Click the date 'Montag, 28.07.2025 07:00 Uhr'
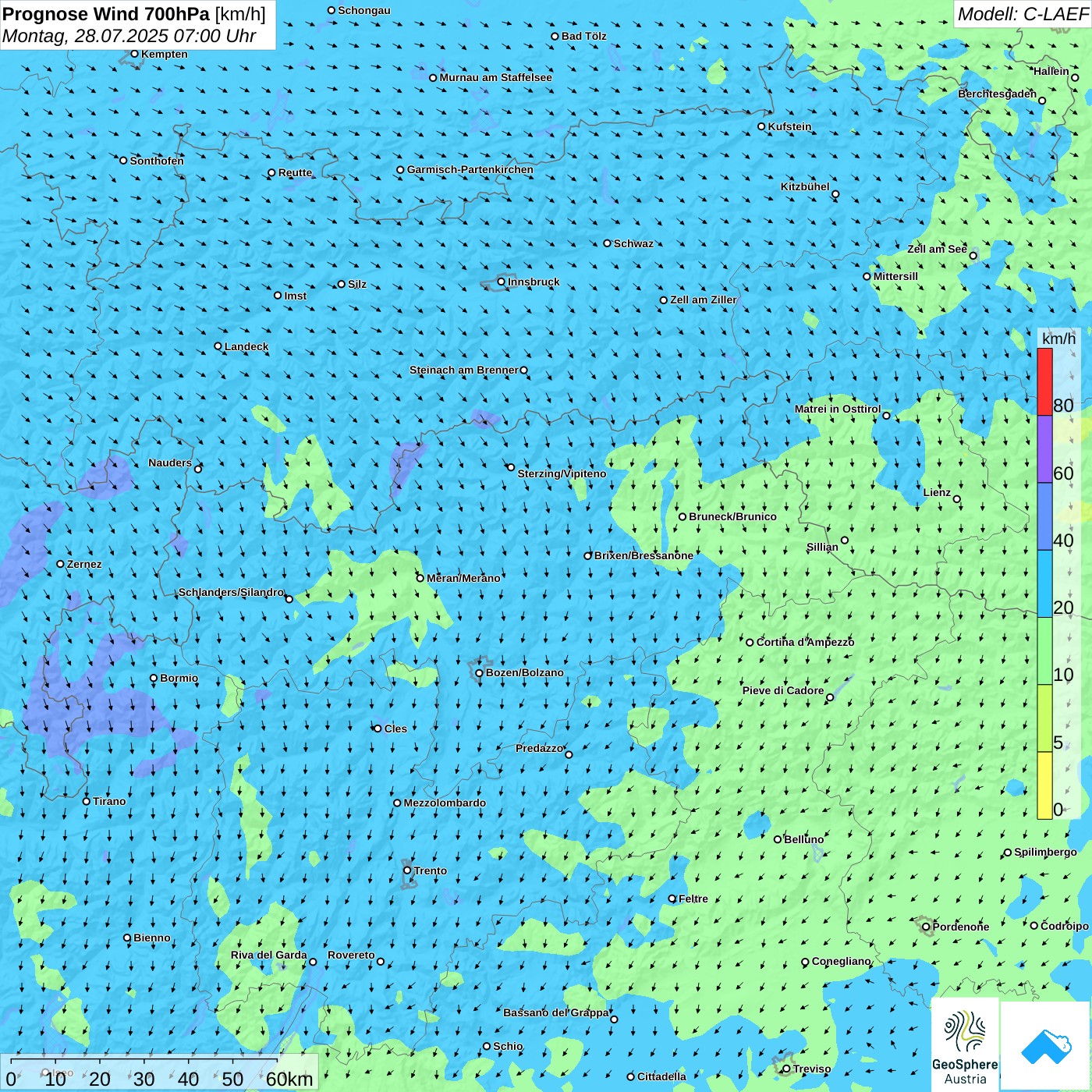 click(x=129, y=36)
